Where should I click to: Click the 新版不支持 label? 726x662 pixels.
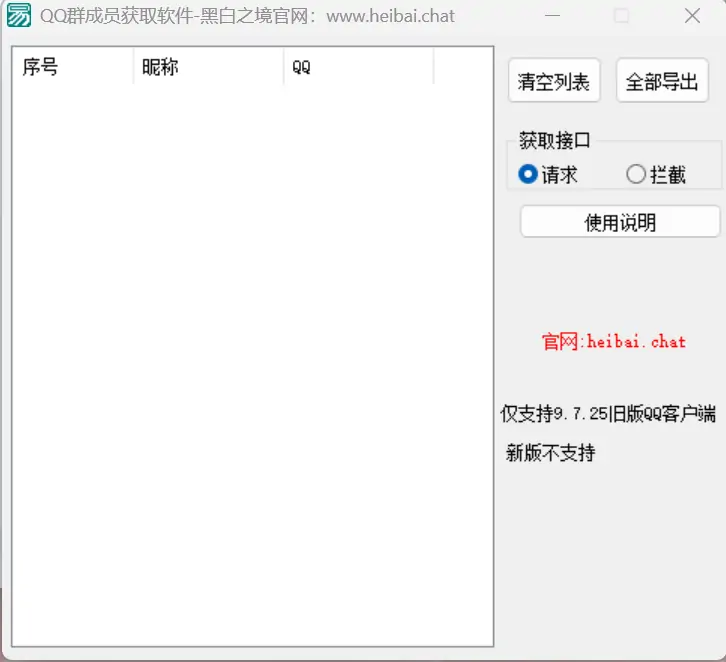point(551,453)
